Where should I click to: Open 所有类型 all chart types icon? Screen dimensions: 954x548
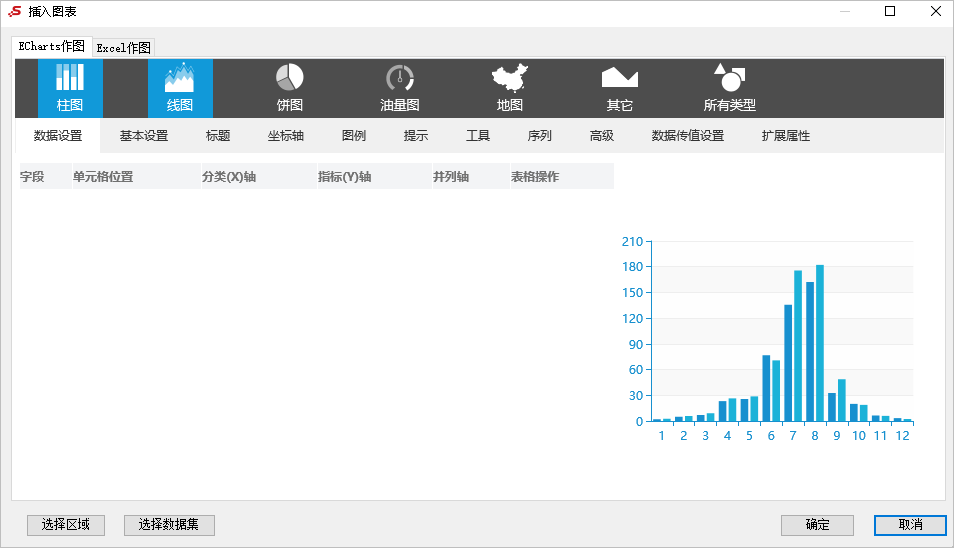[729, 88]
